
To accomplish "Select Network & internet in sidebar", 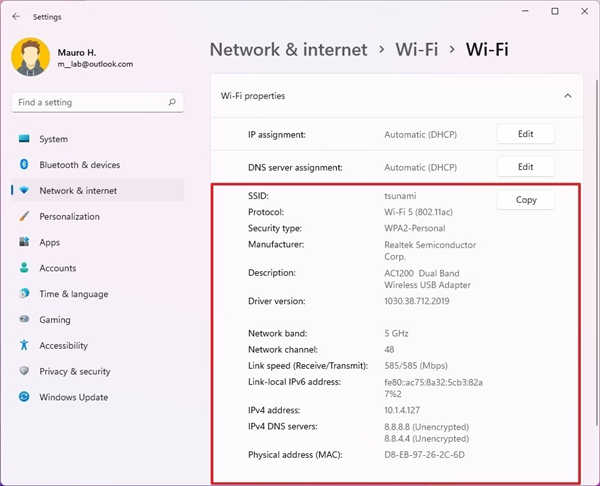I will pos(77,190).
